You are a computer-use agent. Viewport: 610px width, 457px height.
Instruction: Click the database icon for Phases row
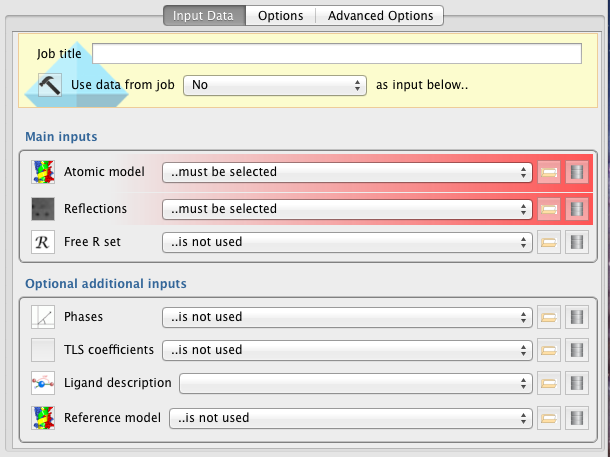576,317
